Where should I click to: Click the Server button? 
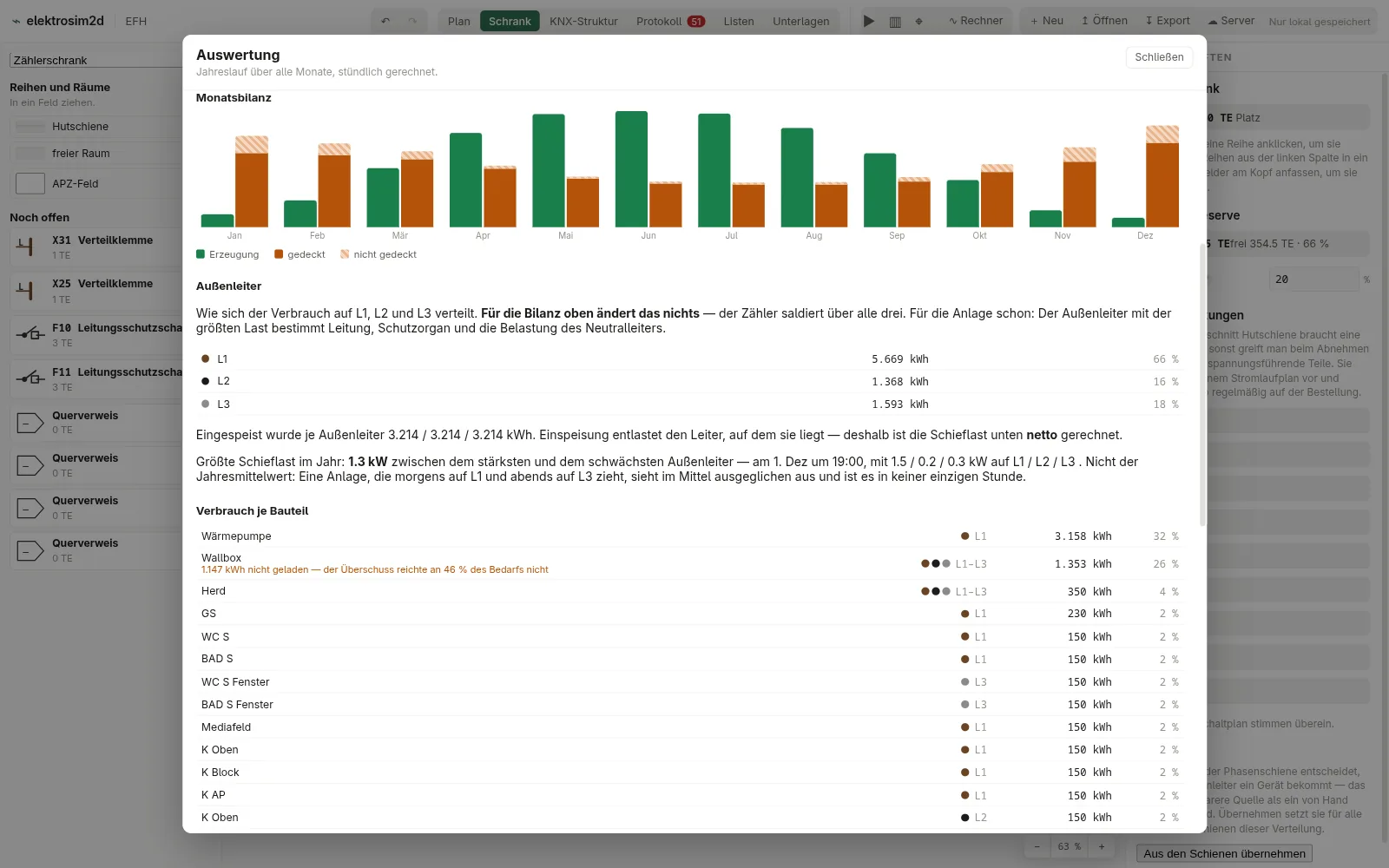[1231, 21]
